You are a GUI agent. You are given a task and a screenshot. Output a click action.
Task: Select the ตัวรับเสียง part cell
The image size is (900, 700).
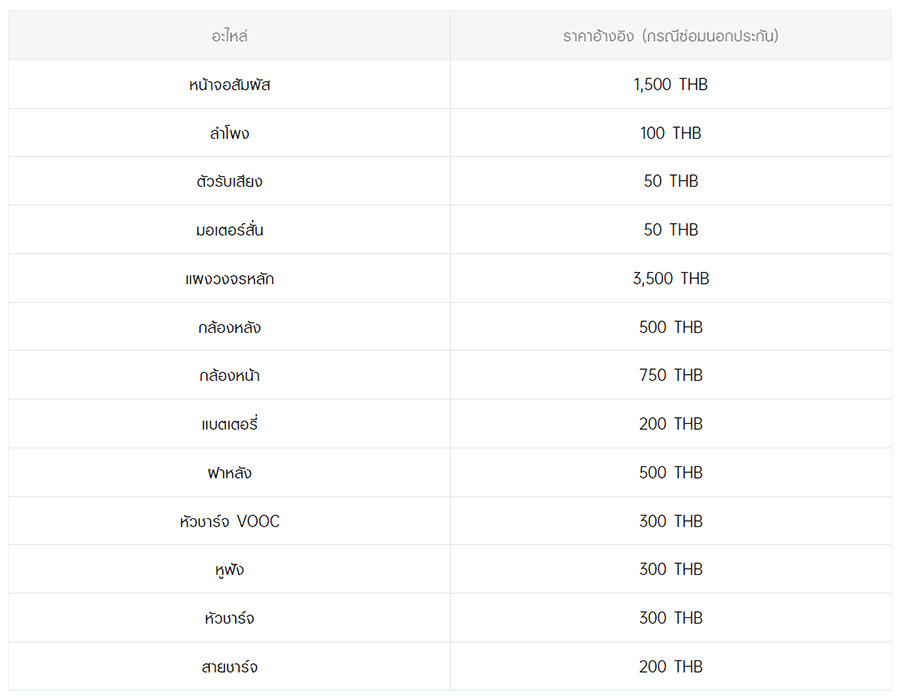click(x=229, y=182)
